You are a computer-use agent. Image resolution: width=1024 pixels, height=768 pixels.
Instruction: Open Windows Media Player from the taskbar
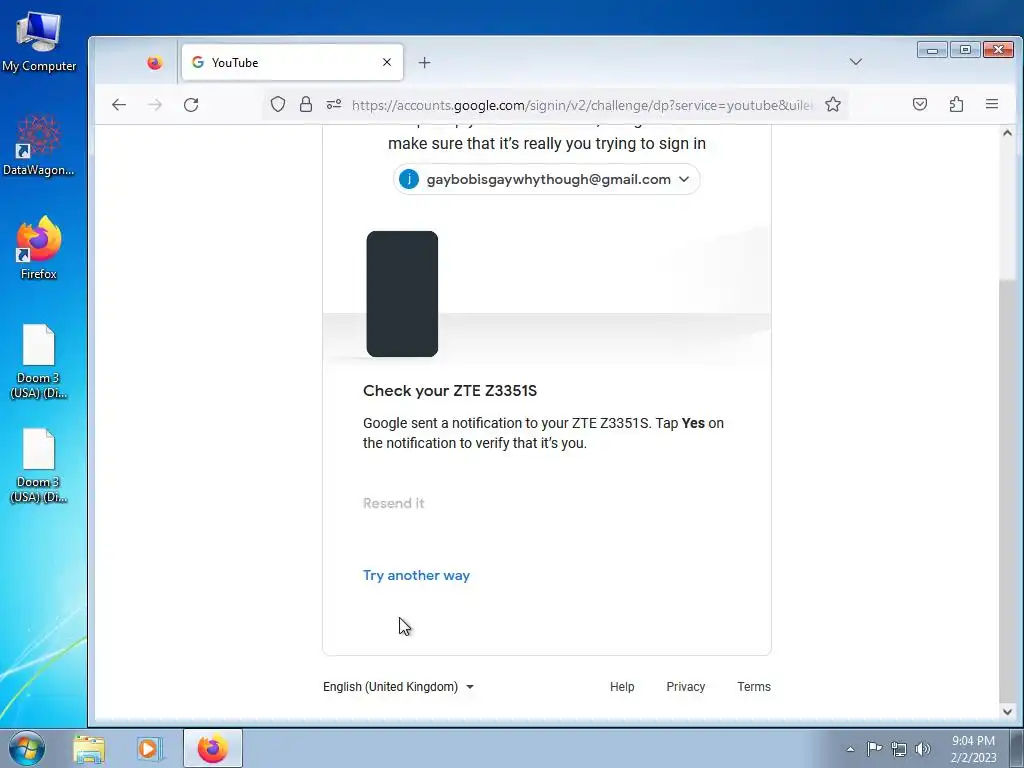click(149, 749)
